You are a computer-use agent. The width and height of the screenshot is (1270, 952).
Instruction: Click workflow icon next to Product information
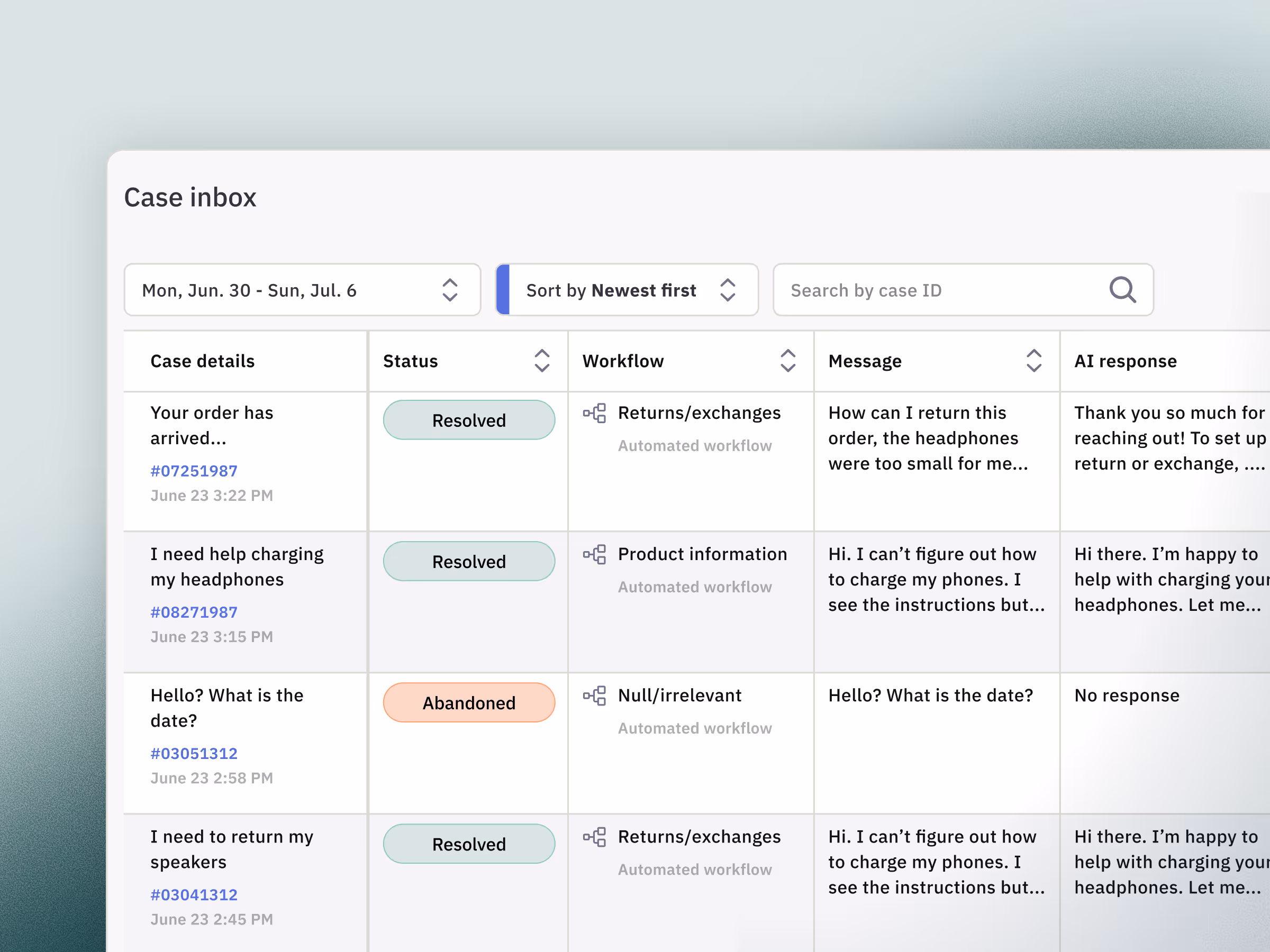click(x=595, y=554)
